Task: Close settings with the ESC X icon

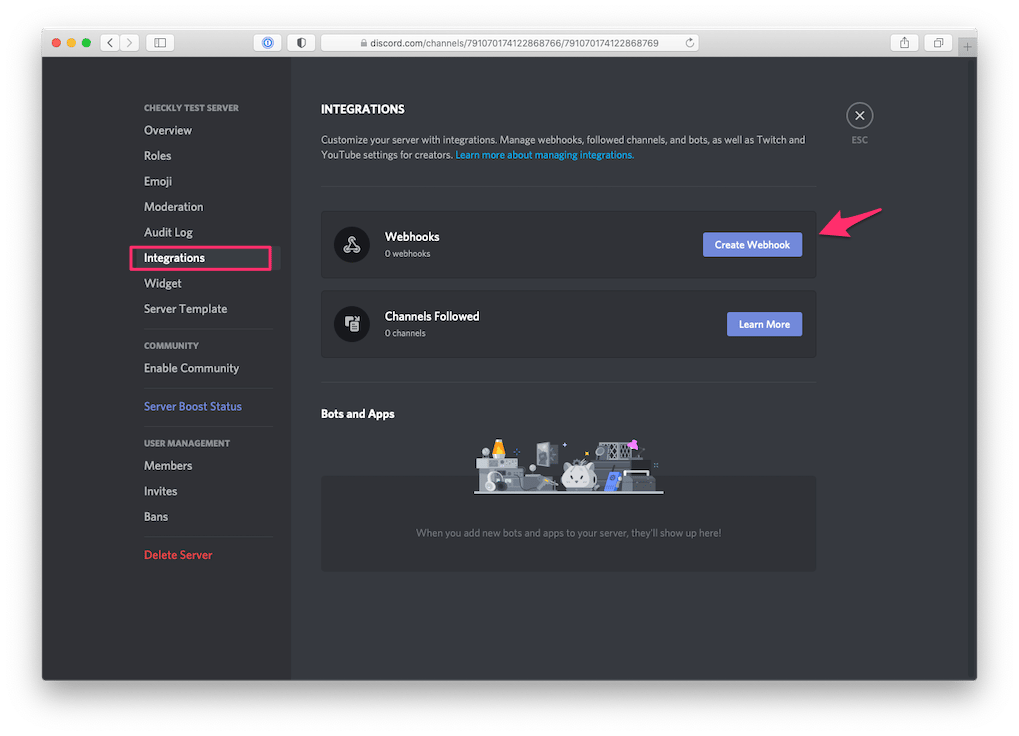Action: click(859, 116)
